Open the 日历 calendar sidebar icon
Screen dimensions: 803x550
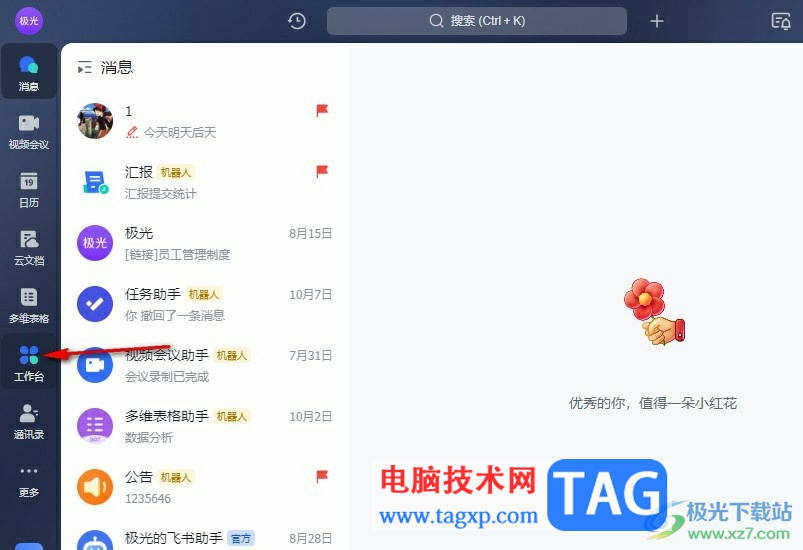[29, 189]
